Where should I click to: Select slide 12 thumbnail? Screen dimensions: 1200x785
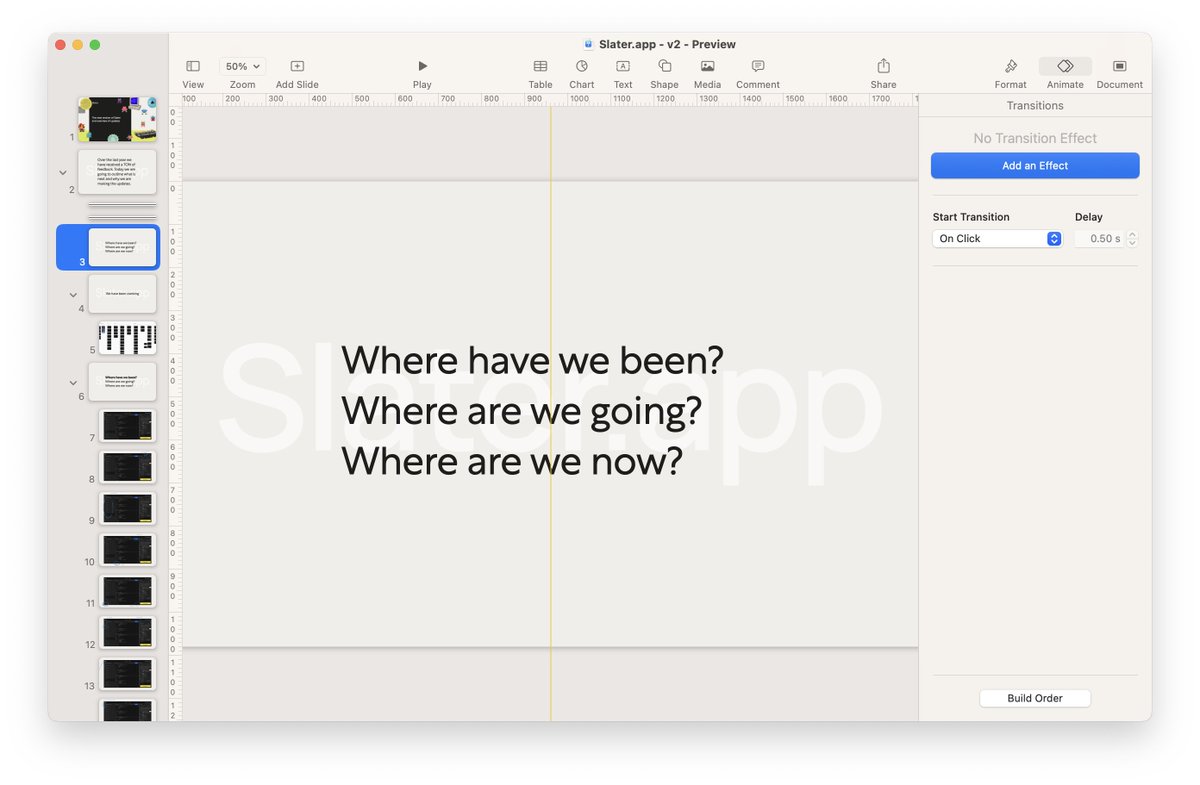point(127,632)
